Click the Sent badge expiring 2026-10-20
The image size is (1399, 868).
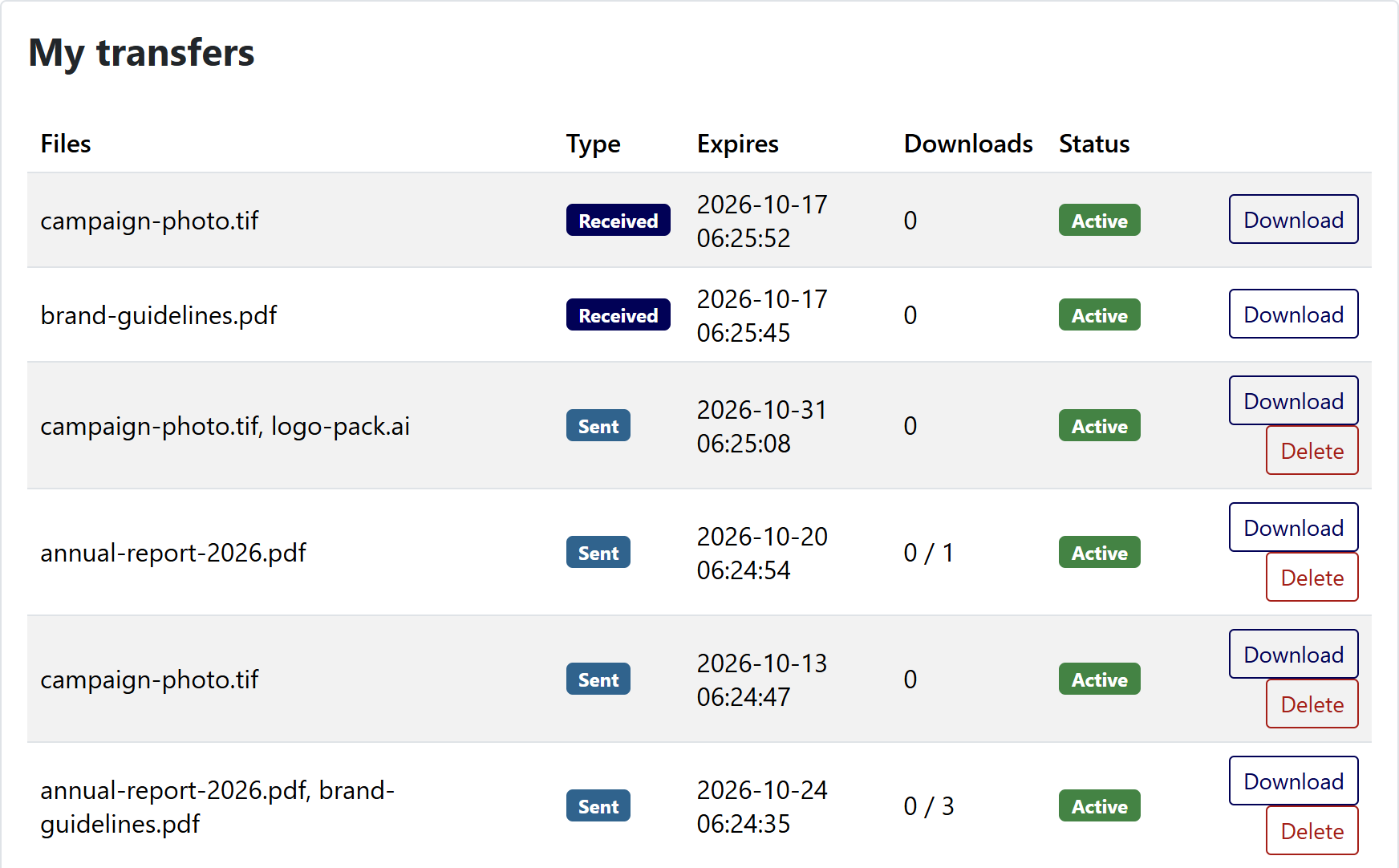pyautogui.click(x=598, y=552)
